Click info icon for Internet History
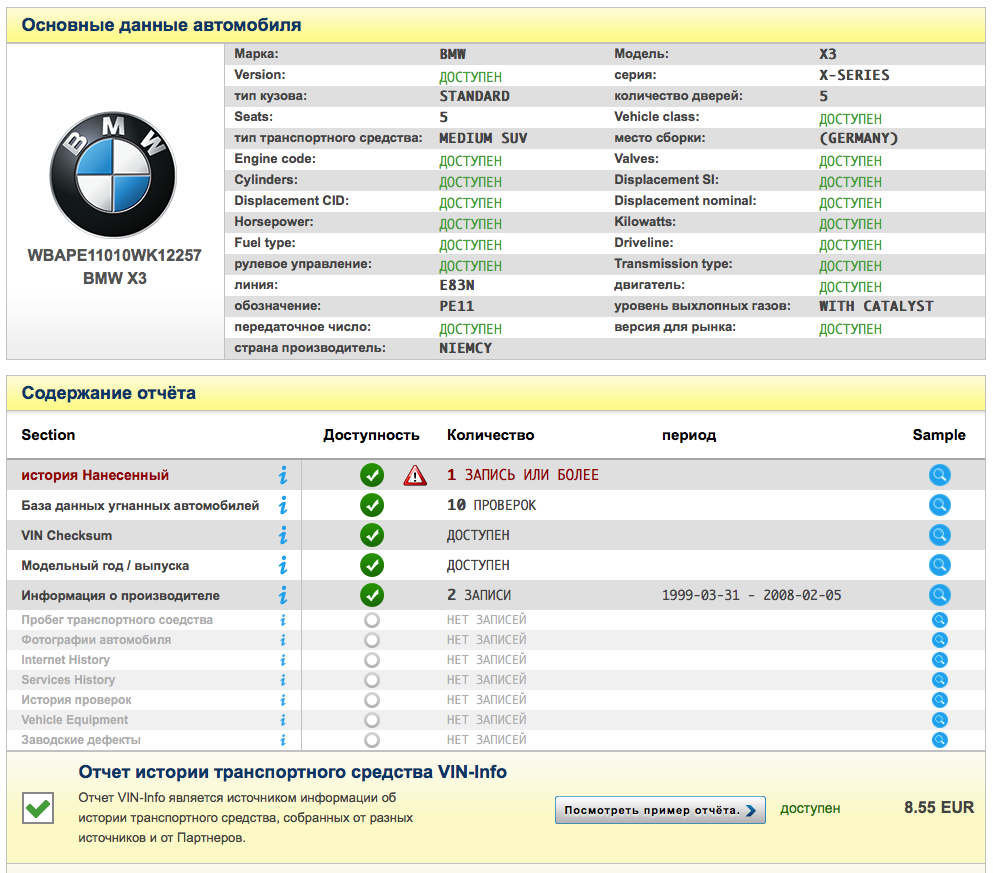The width and height of the screenshot is (993, 873). pos(282,660)
